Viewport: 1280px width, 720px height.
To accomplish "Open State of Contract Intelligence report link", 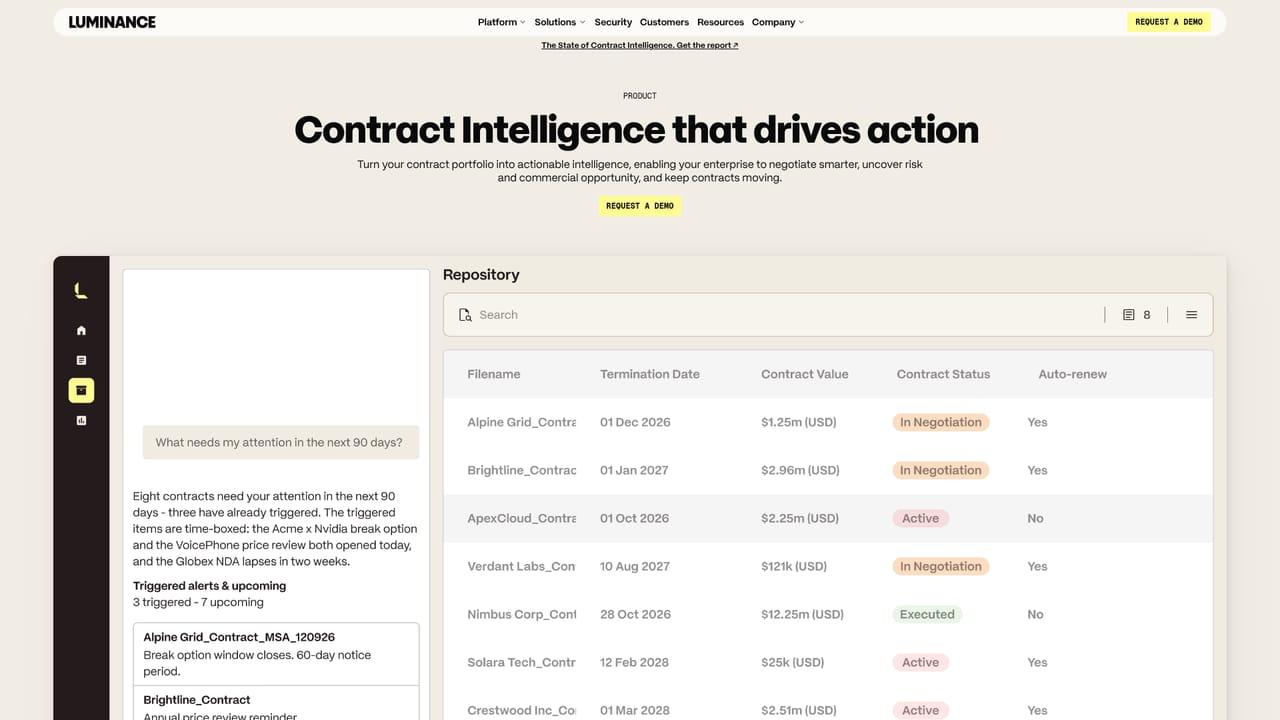I will click(x=640, y=45).
